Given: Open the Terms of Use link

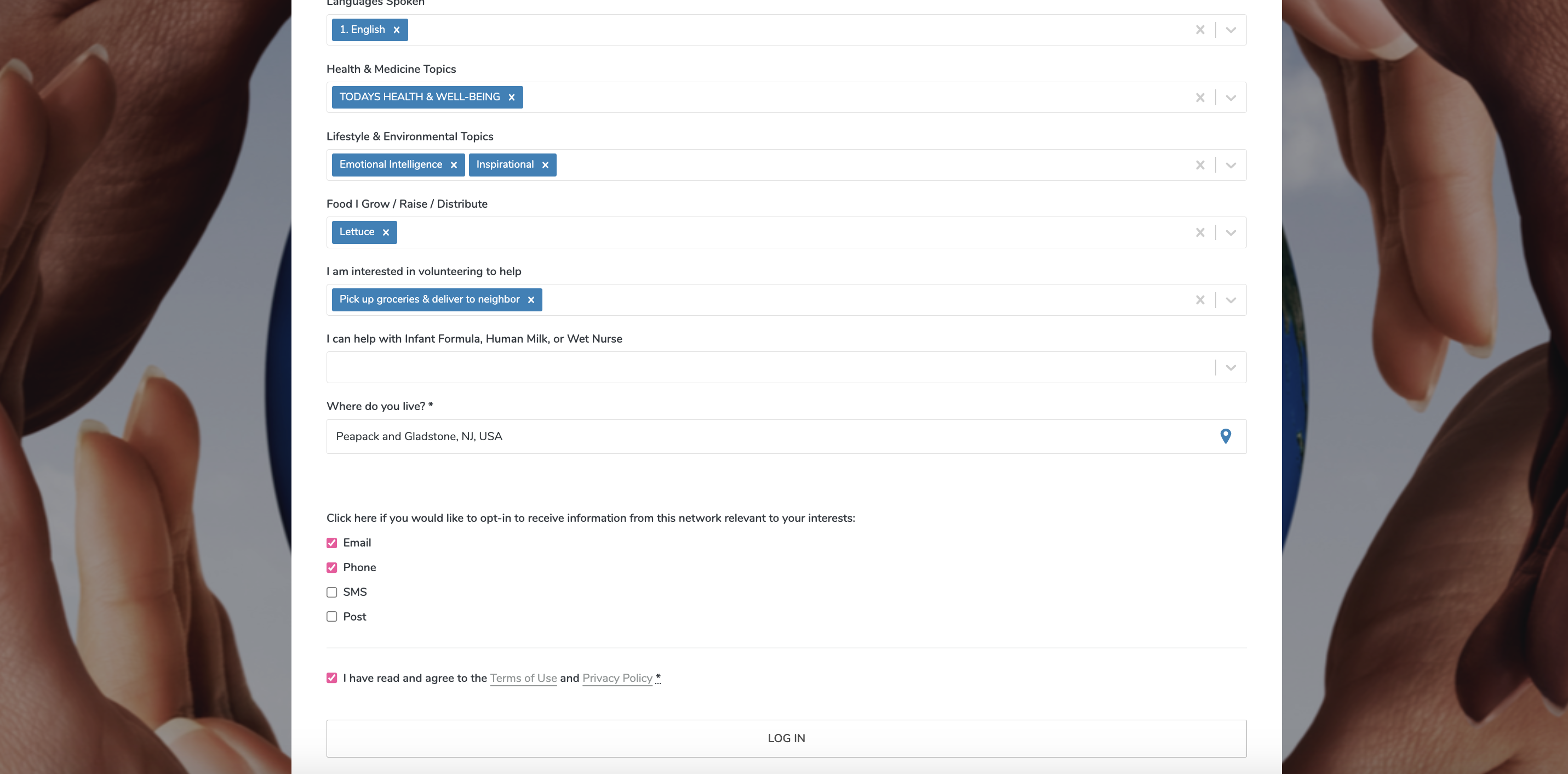Looking at the screenshot, I should 523,678.
